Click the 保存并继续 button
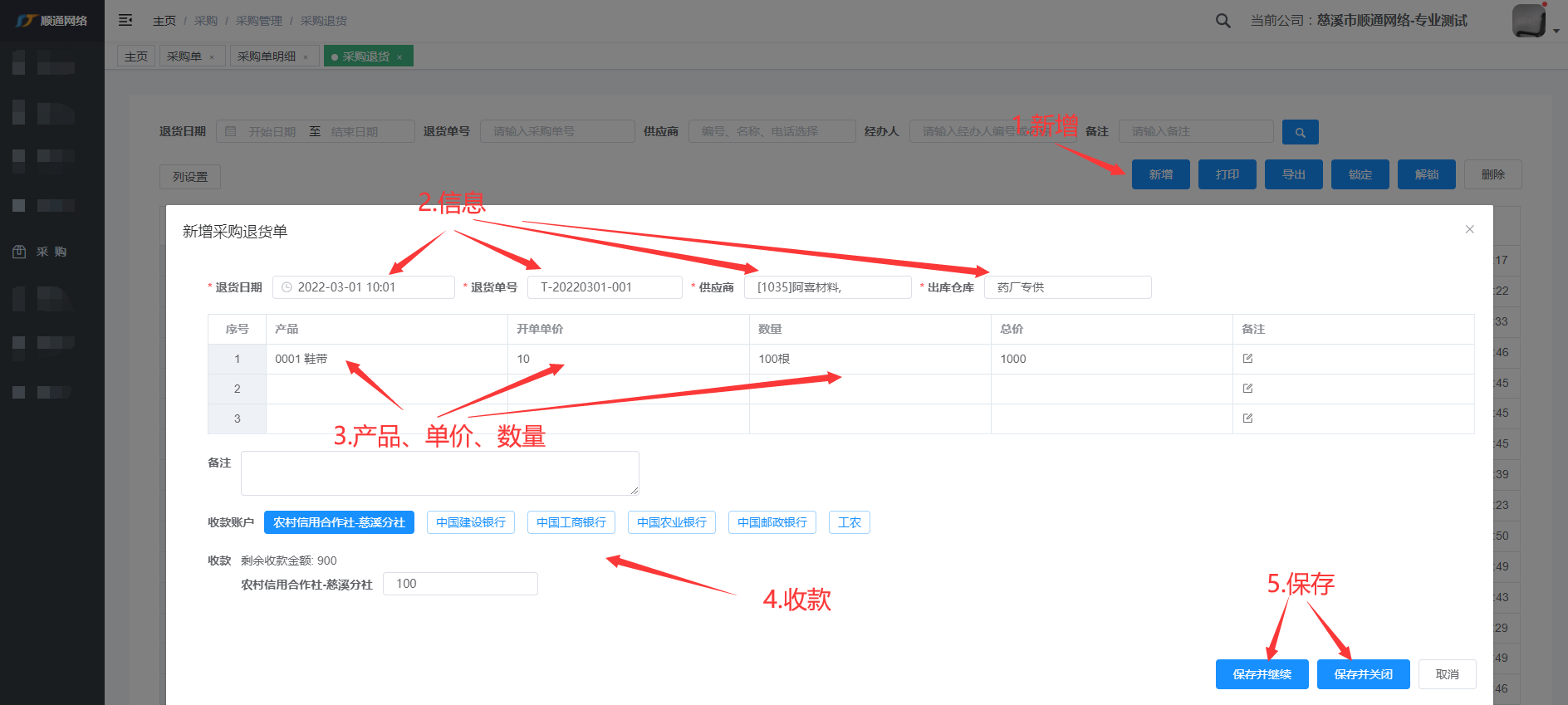1568x705 pixels. 1262,674
